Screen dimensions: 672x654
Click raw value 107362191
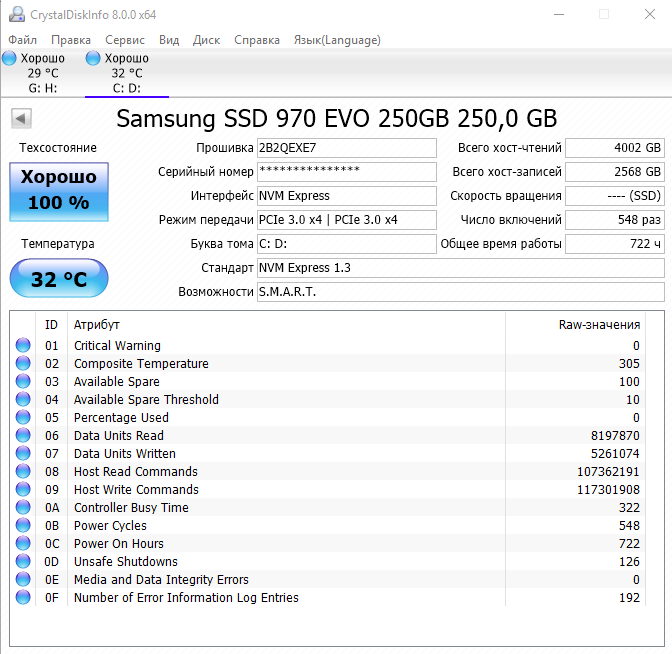click(x=608, y=471)
